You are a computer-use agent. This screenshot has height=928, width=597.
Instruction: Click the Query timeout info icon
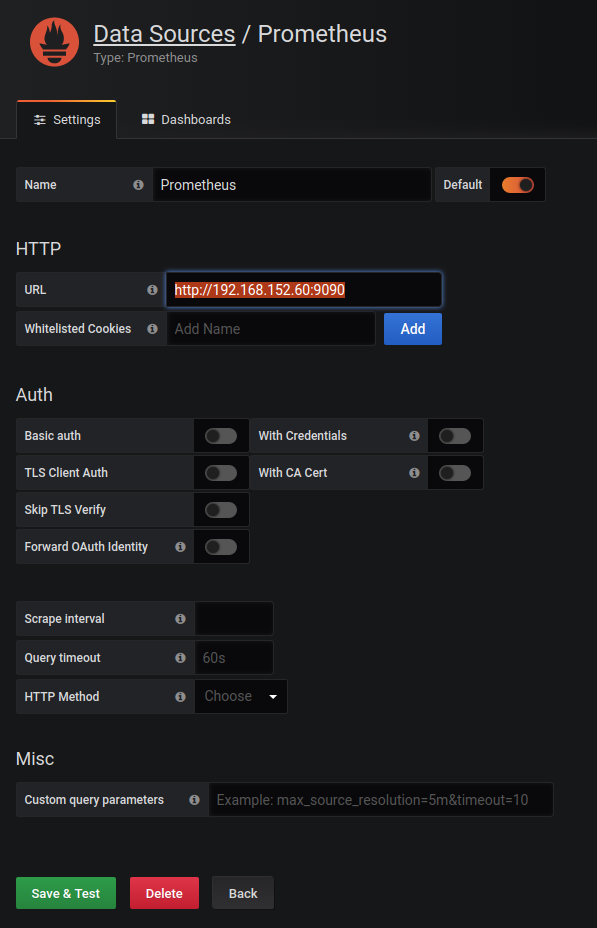[x=180, y=658]
